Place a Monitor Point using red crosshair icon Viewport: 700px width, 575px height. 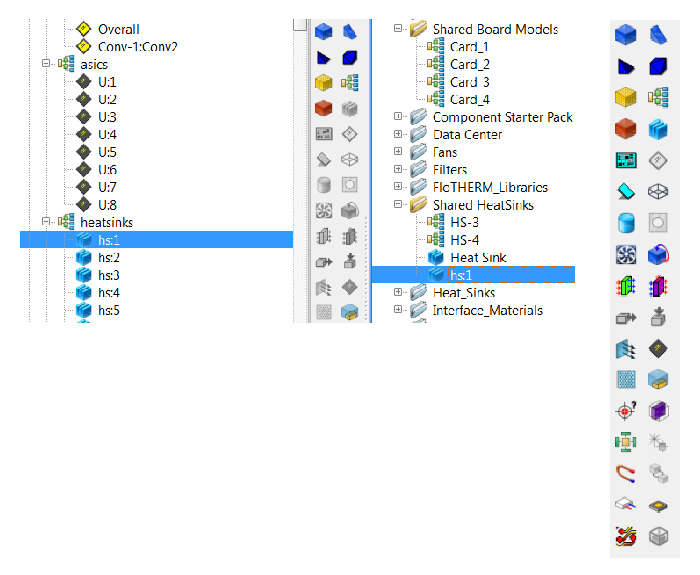tap(625, 410)
